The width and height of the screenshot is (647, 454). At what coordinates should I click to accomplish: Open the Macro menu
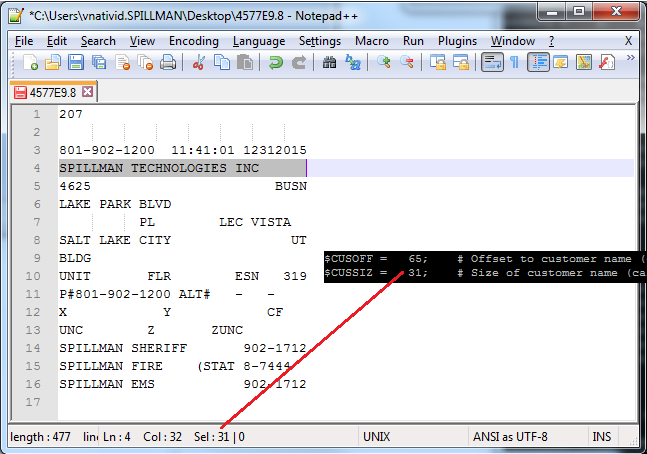pos(372,41)
